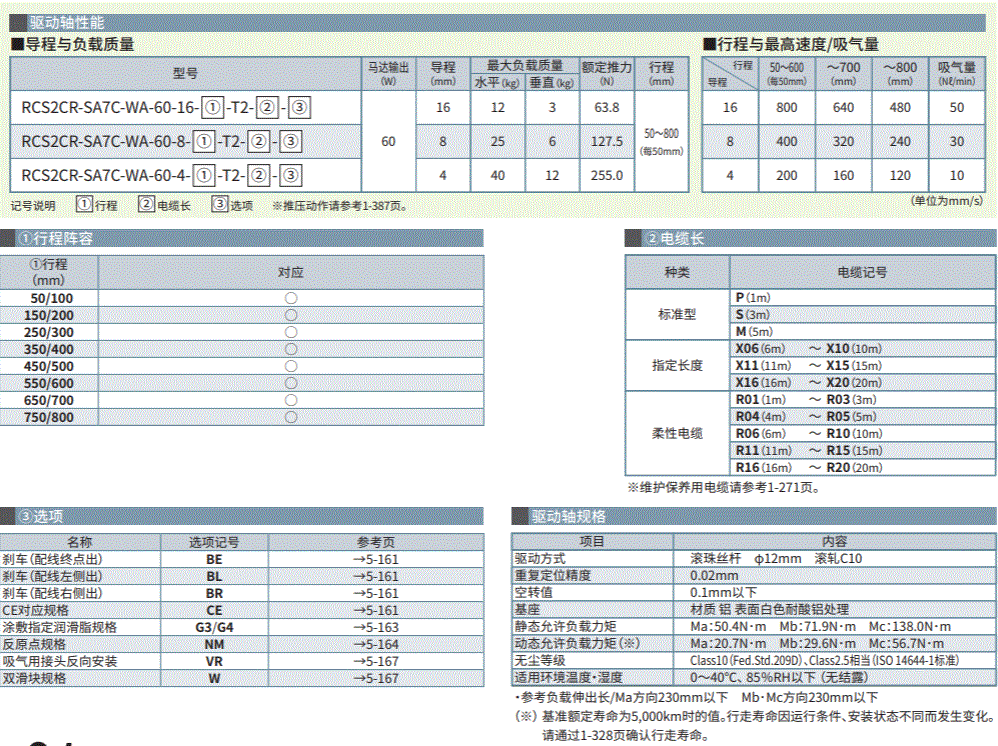
Task: Click 无尘等级 Class10 value
Action: [824, 661]
